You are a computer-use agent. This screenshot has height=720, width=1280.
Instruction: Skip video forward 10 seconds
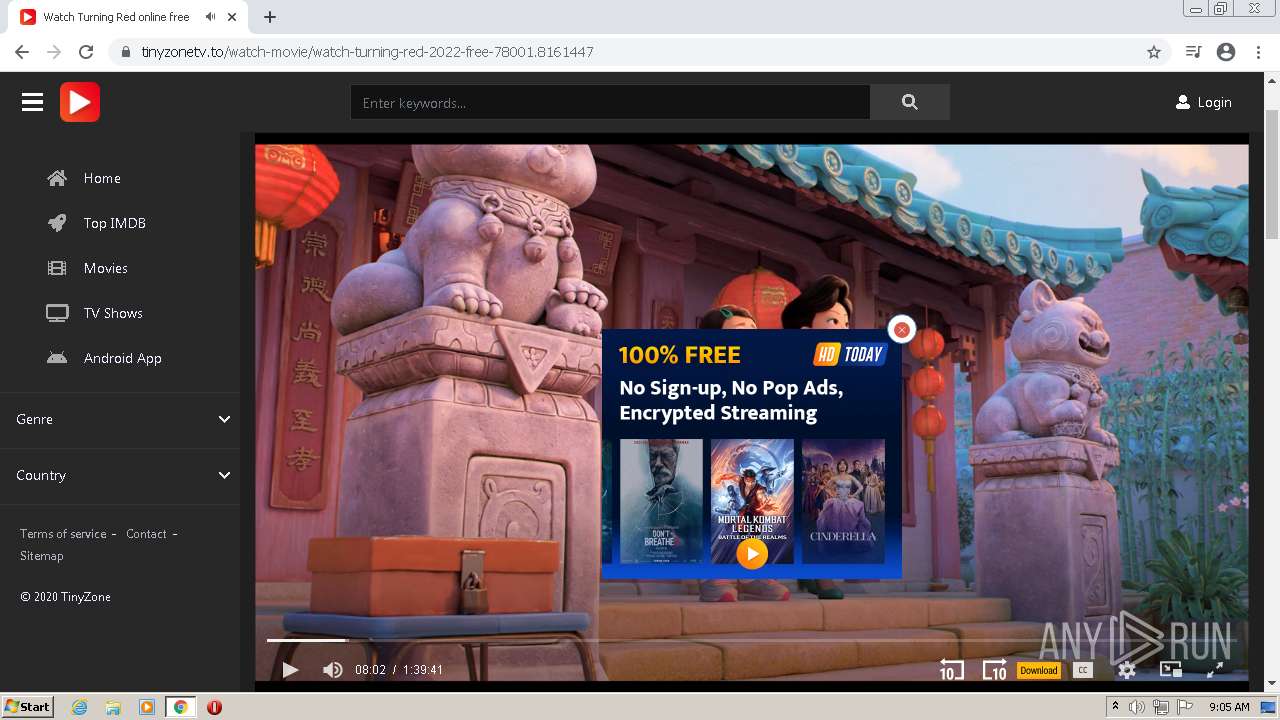(x=994, y=670)
